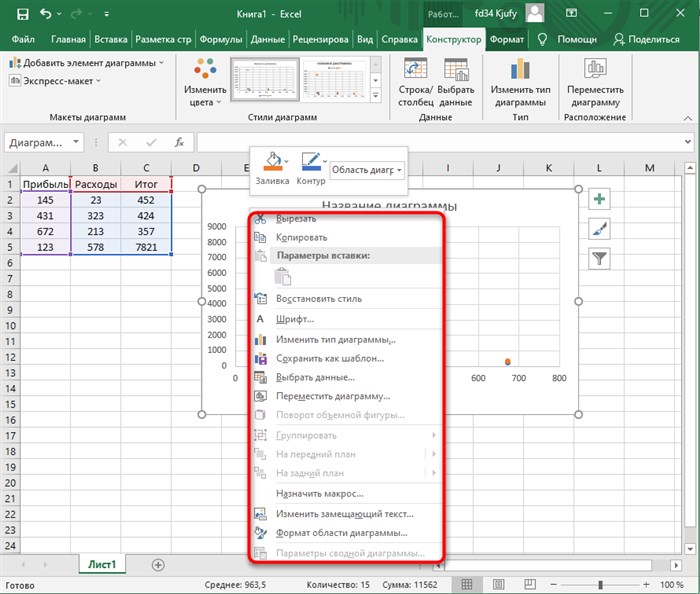The width and height of the screenshot is (700, 594).
Task: Click the Undo arrow icon
Action: [x=46, y=14]
